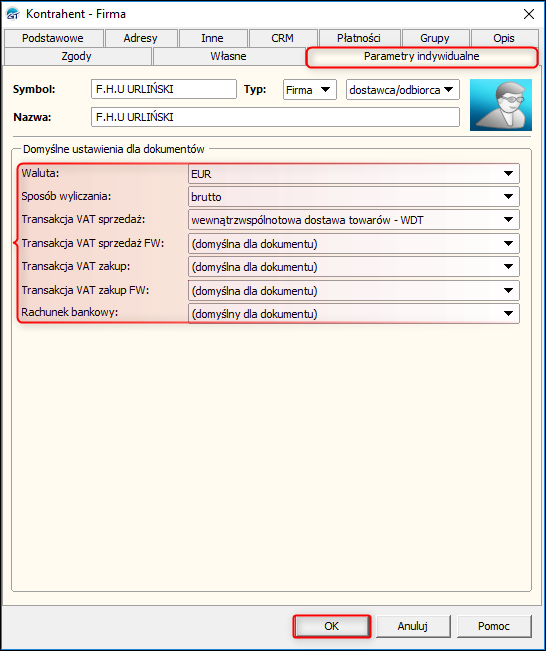Click the Domyślne ustawienia dla dokumentów heading
Screen dimensions: 546x651
click(x=114, y=149)
